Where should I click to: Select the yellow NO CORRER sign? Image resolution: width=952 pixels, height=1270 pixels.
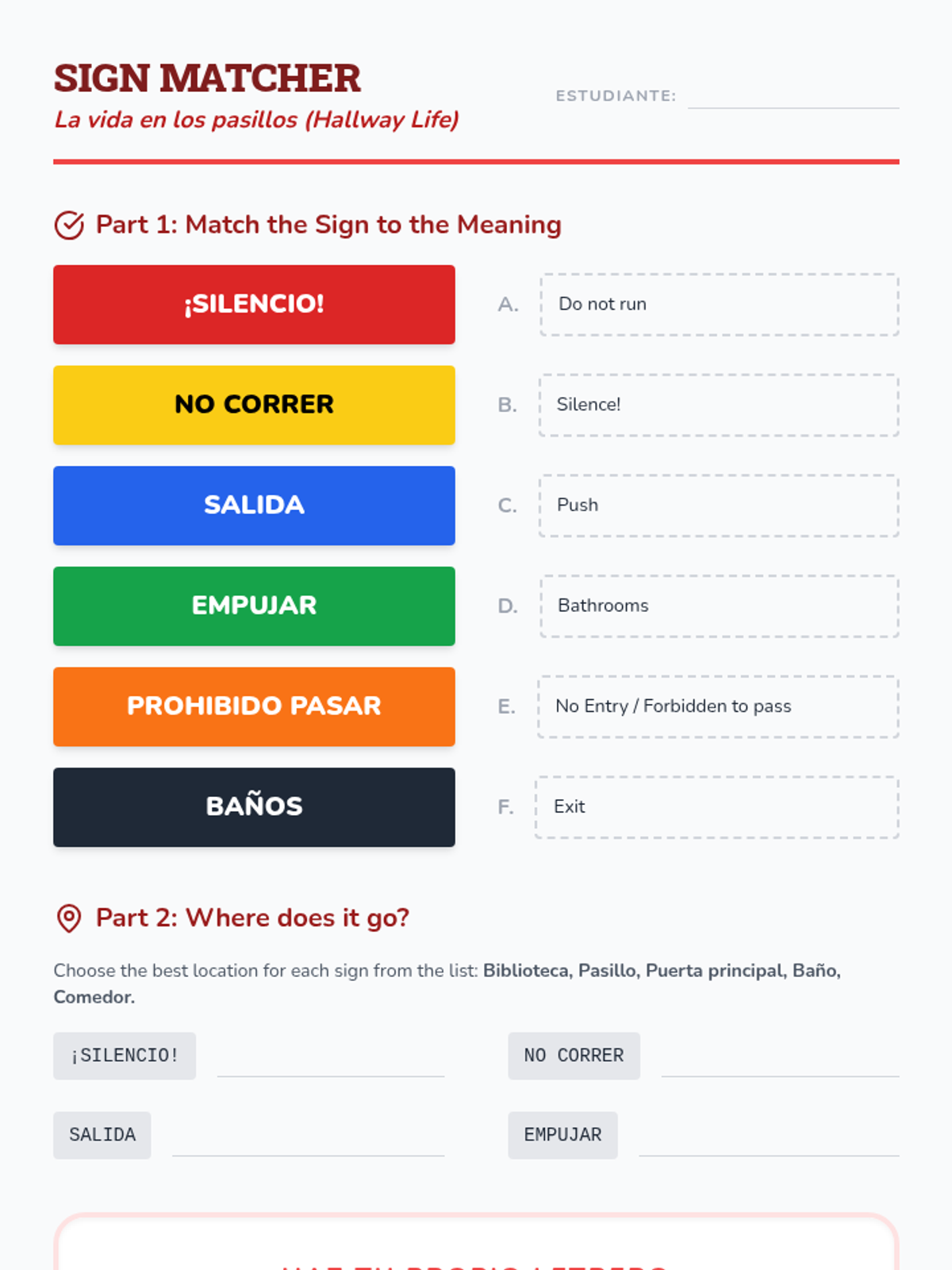254,405
